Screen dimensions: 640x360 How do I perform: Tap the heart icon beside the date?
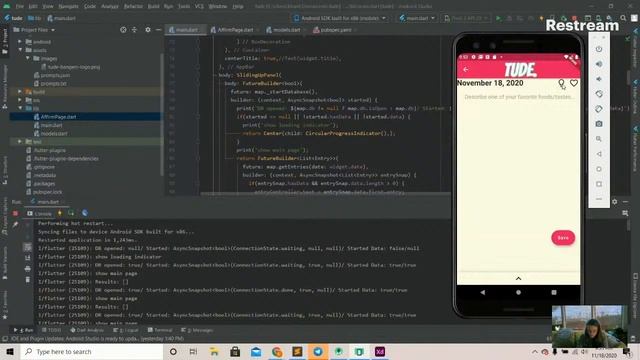pyautogui.click(x=574, y=83)
